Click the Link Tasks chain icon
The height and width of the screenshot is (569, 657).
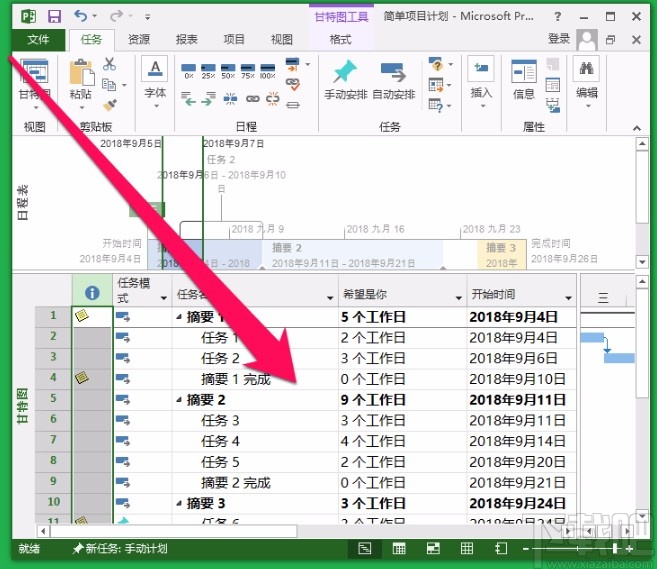tap(252, 99)
